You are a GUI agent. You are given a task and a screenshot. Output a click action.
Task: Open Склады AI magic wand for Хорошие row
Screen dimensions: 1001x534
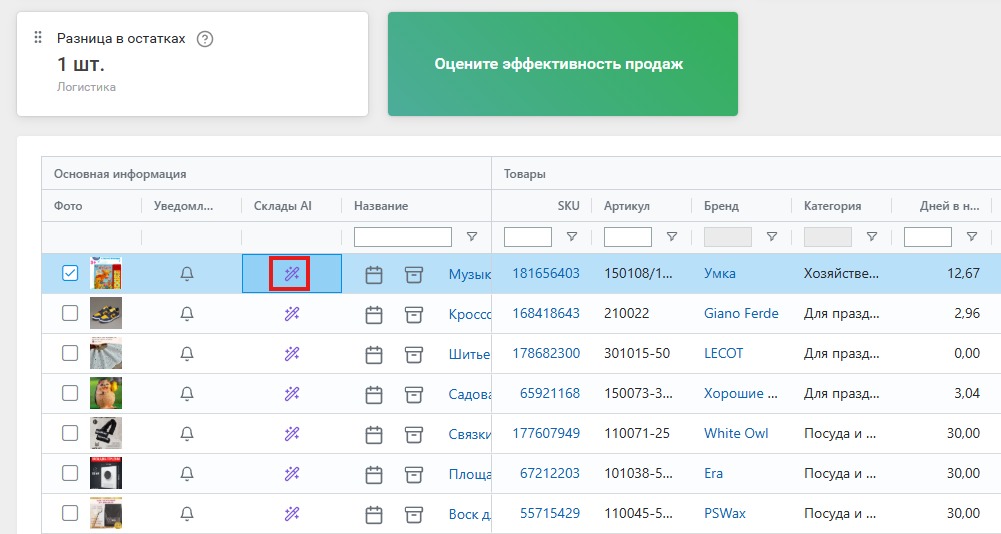tap(292, 393)
